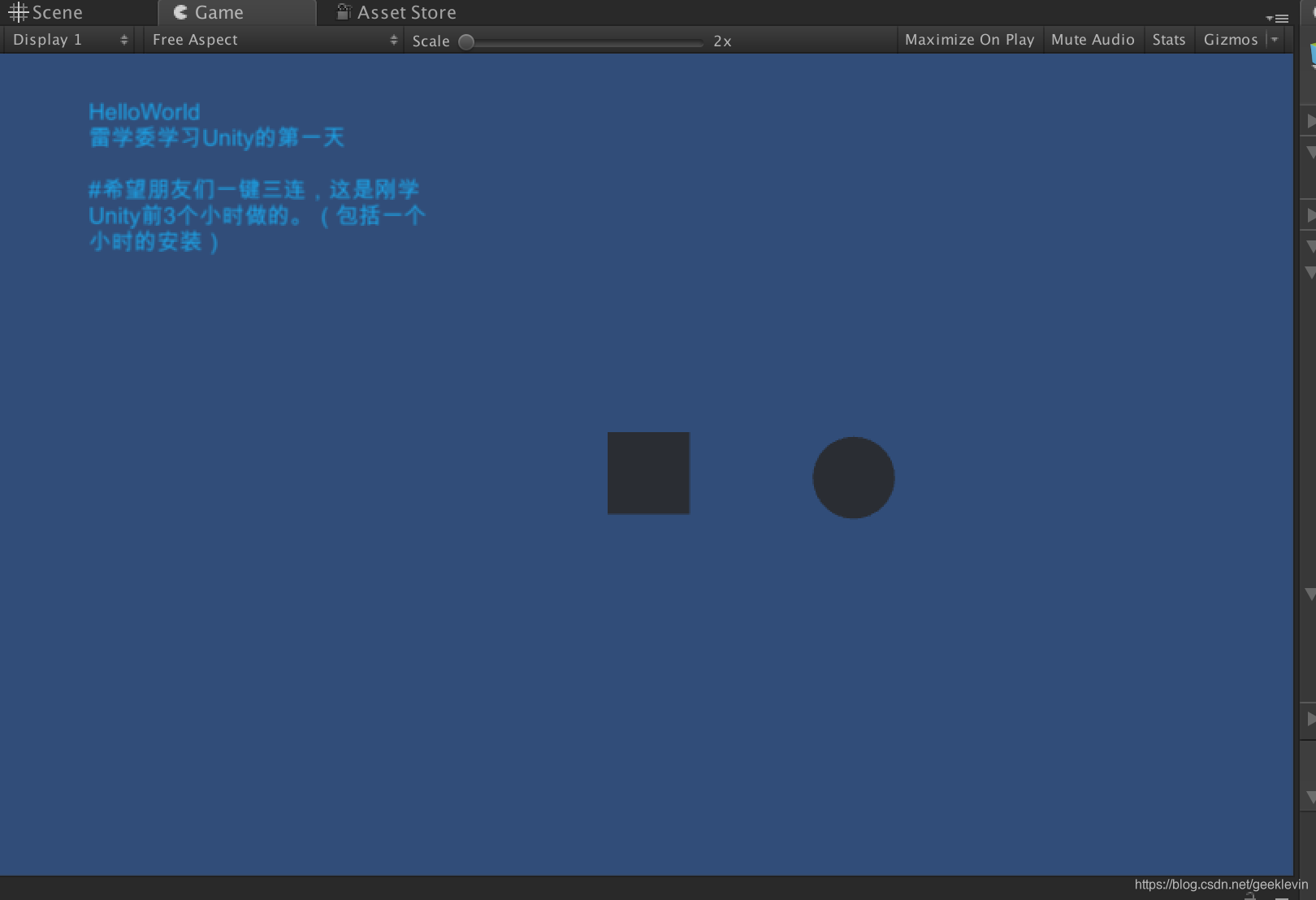The height and width of the screenshot is (900, 1316).
Task: Switch to the Scene tab
Action: click(x=46, y=12)
